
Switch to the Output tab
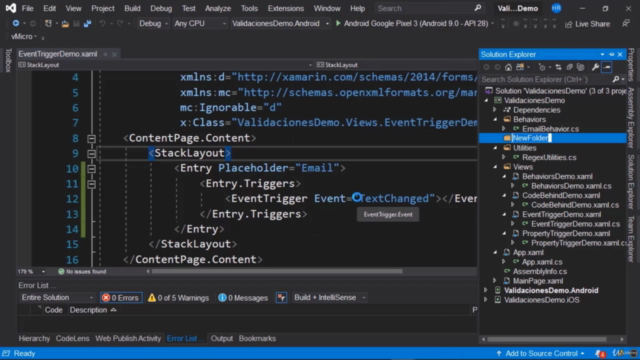[222, 339]
